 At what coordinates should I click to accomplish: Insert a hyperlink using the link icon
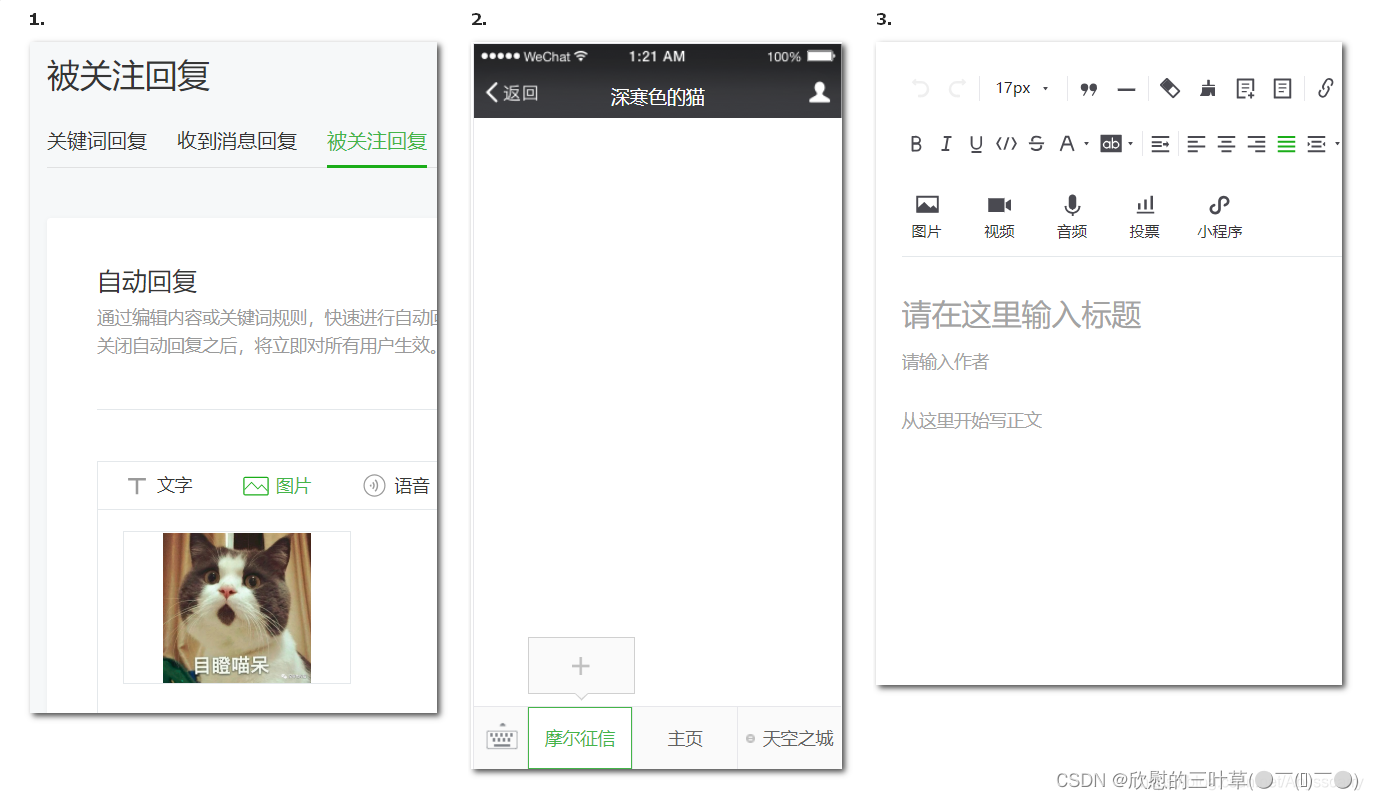(x=1324, y=88)
